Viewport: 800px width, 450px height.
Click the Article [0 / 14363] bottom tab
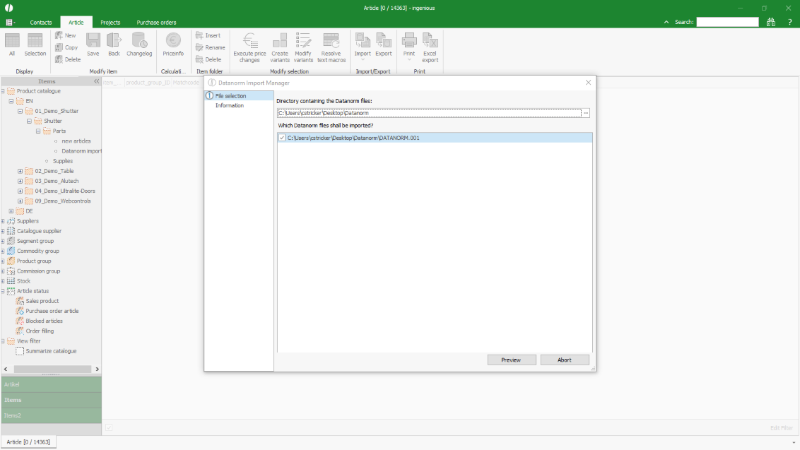point(29,442)
